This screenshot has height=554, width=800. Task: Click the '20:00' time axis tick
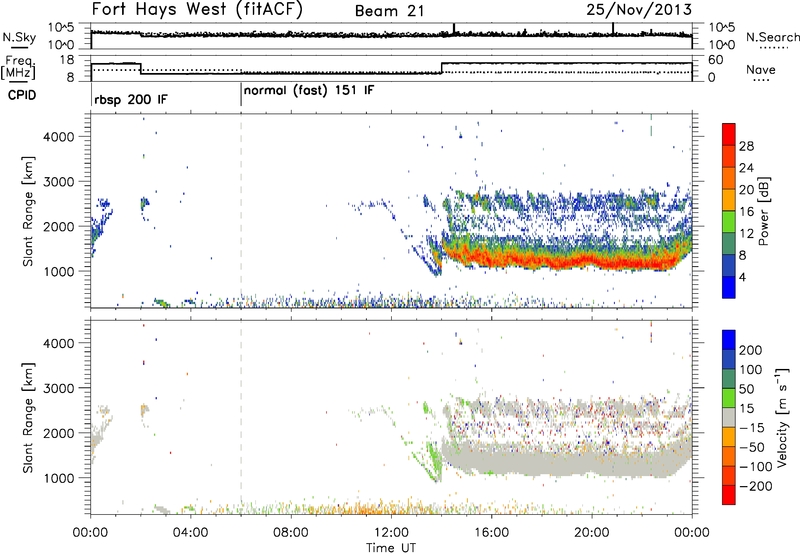pyautogui.click(x=592, y=533)
